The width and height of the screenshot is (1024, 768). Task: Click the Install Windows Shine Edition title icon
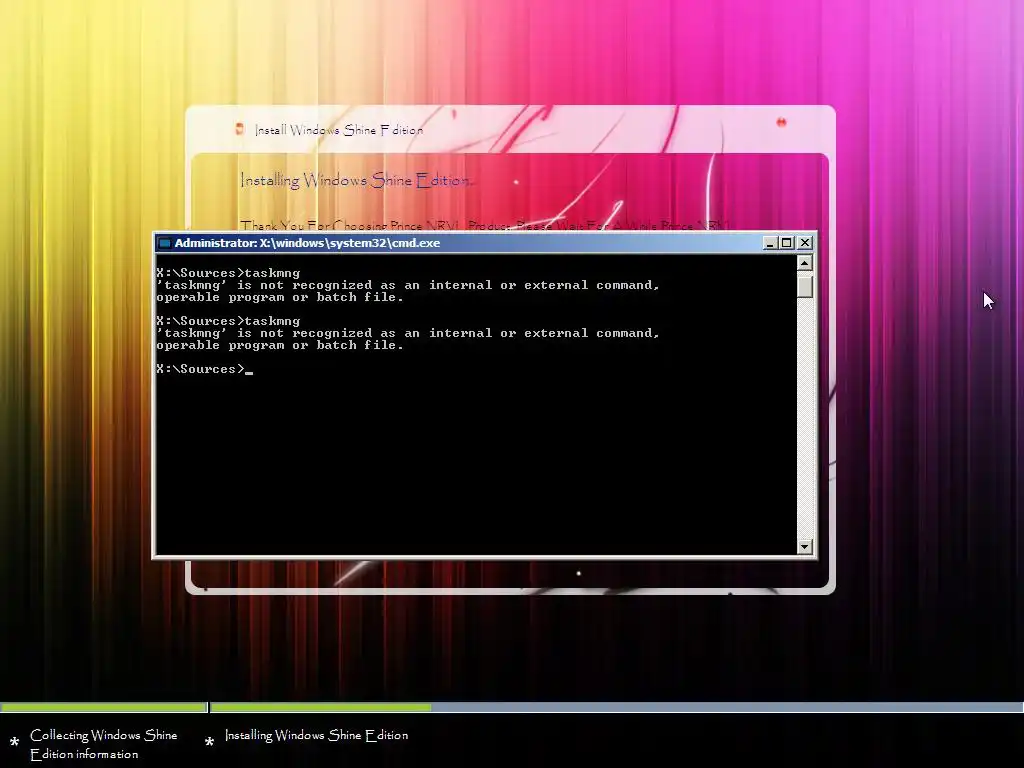coord(240,129)
